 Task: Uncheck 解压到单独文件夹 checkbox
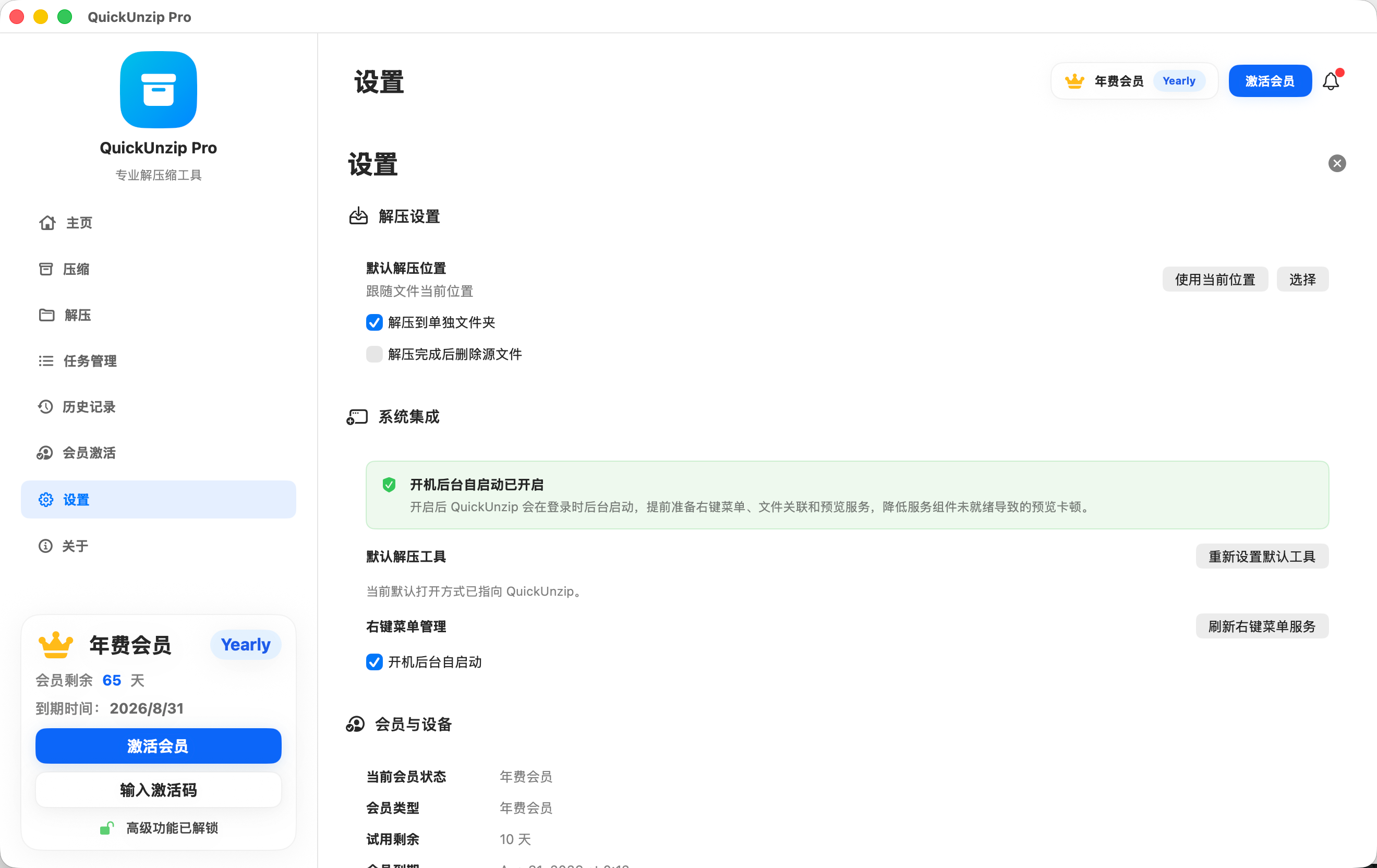pos(374,322)
